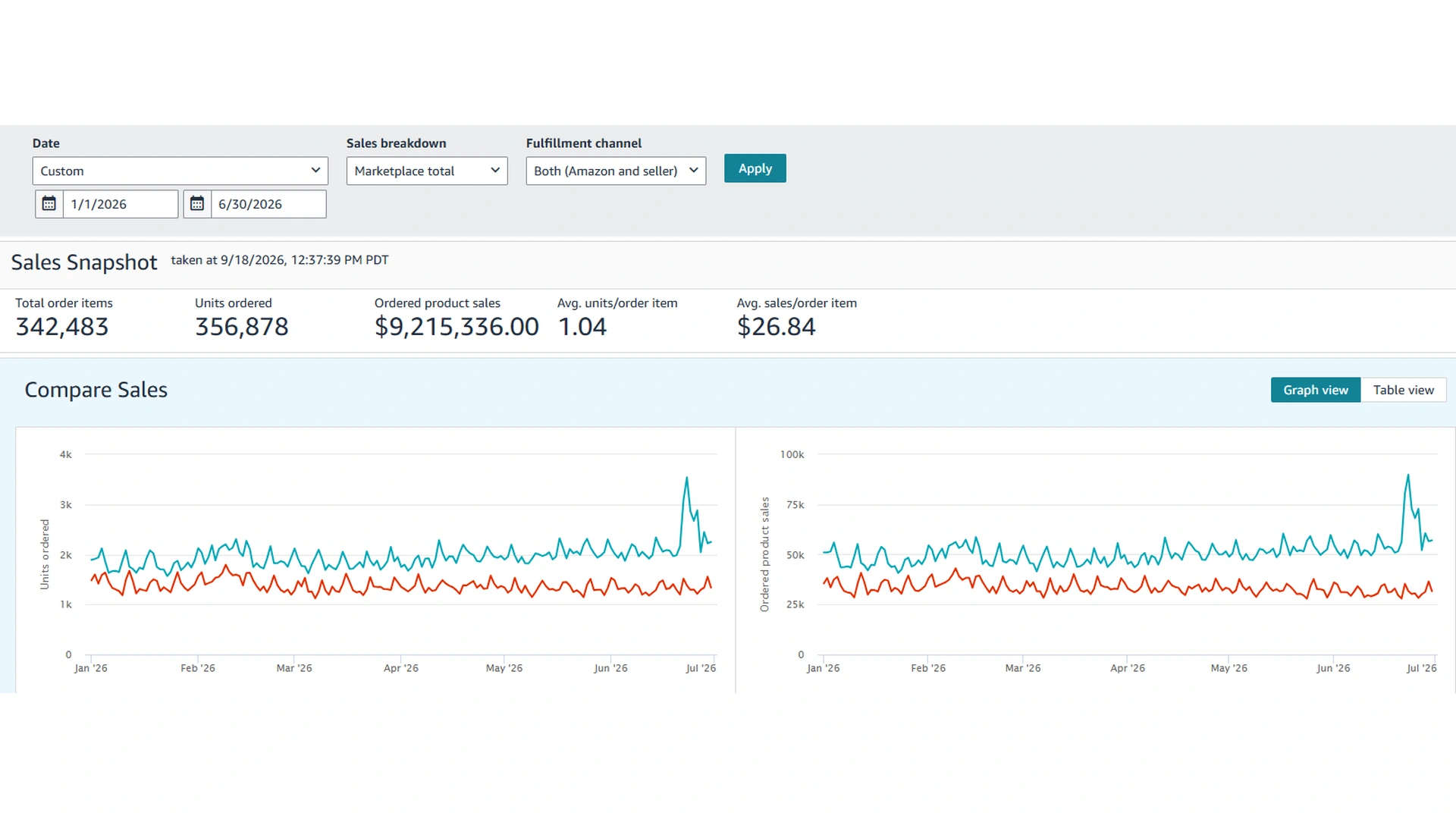
Task: Switch to Table view
Action: click(x=1404, y=390)
